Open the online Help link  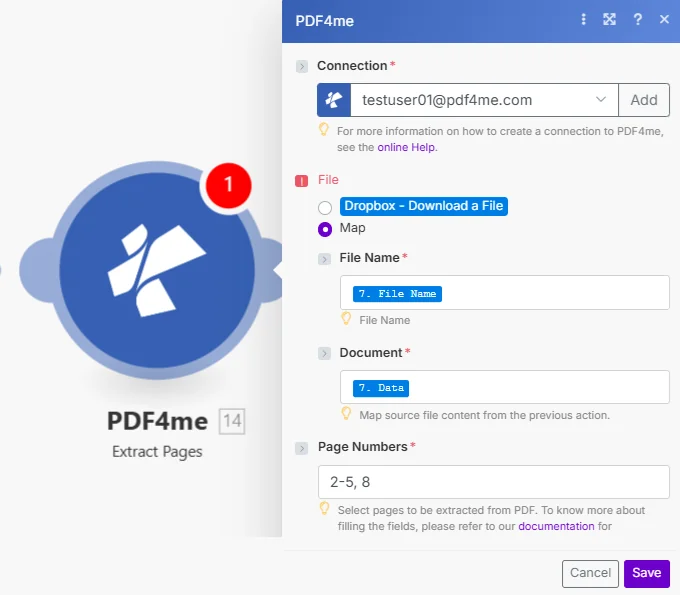[x=407, y=147]
